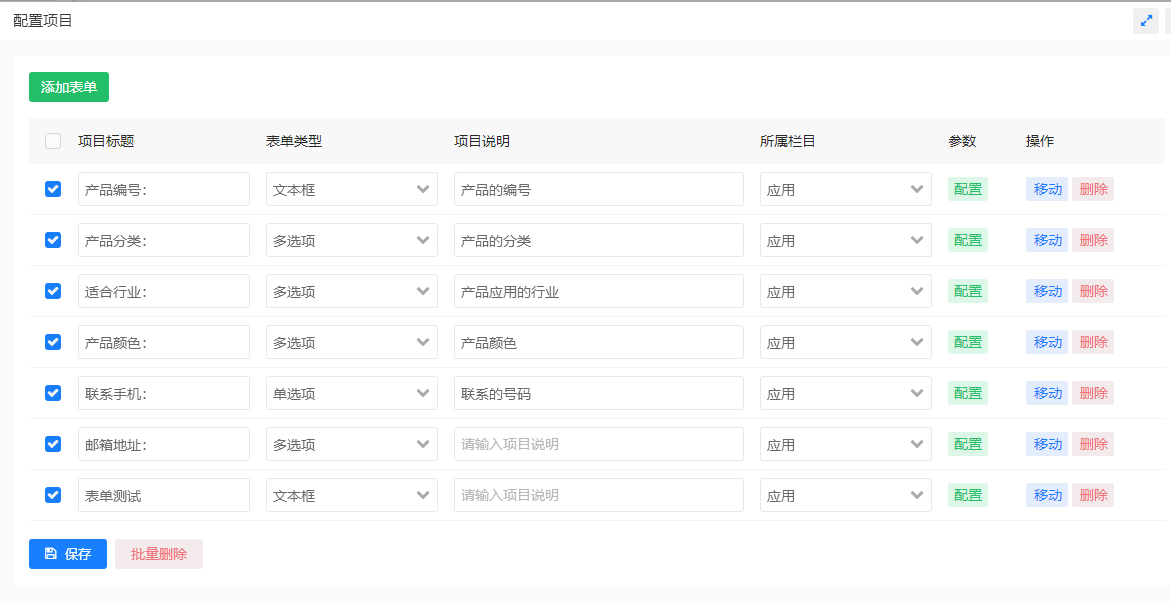Toggle the select-all checkbox in table header
This screenshot has width=1171, height=601.
point(53,141)
